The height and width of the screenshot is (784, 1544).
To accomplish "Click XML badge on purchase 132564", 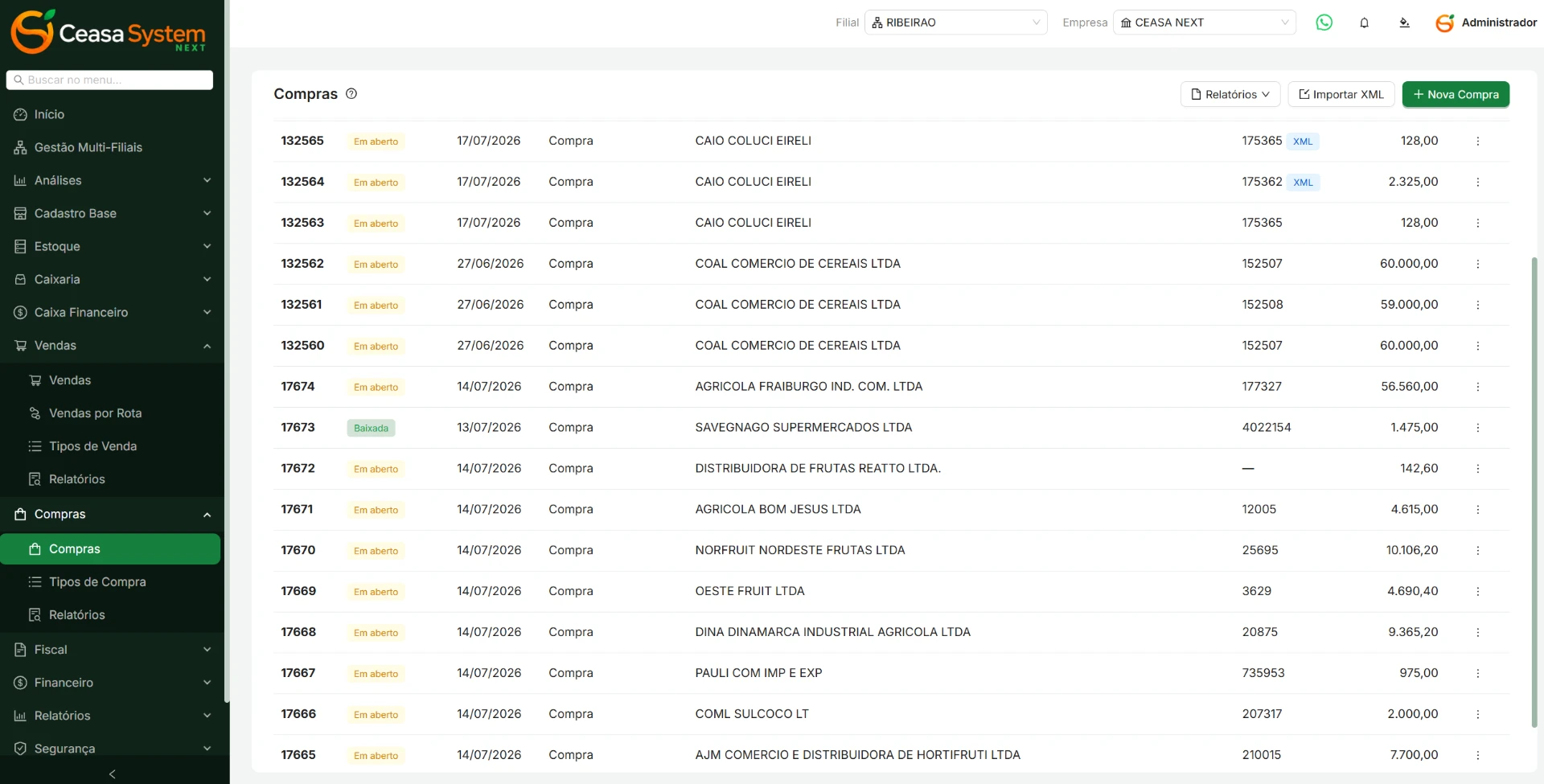I will pos(1303,183).
